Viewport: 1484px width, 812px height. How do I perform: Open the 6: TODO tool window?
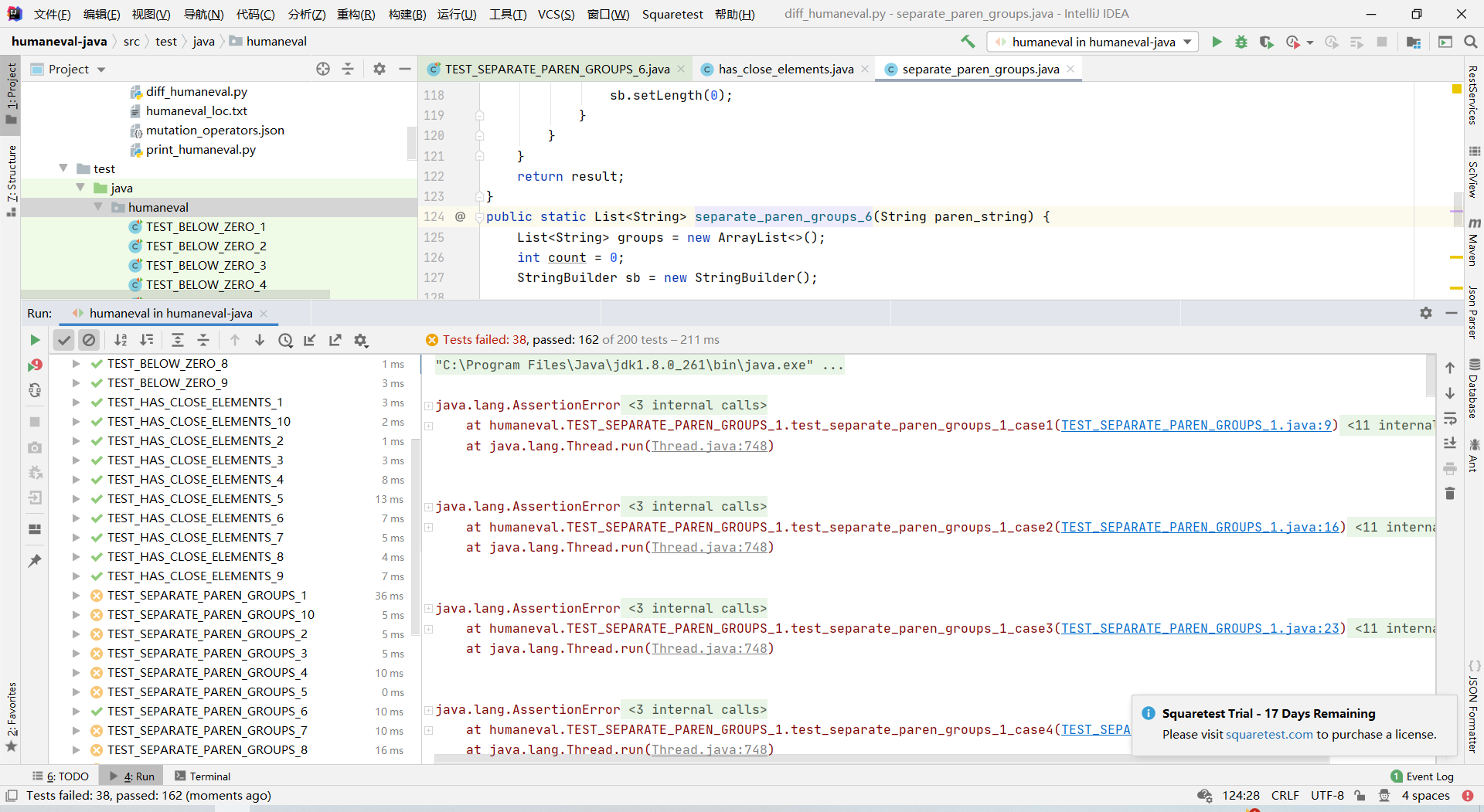[x=61, y=776]
